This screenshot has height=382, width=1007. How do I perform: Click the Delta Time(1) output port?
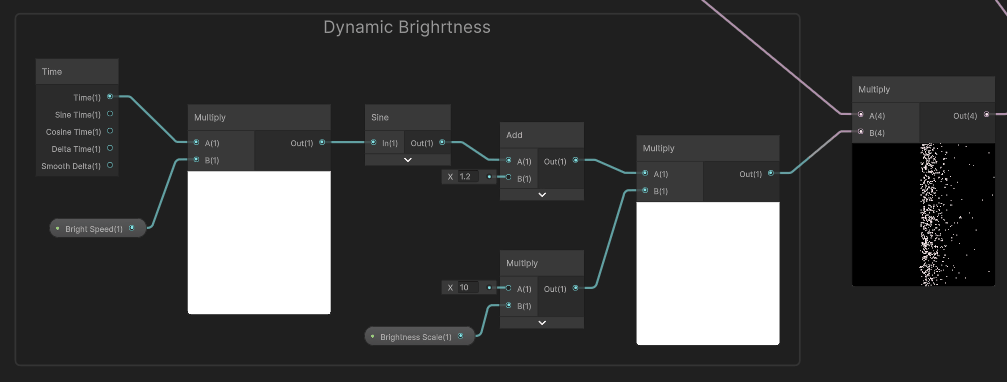(x=110, y=148)
